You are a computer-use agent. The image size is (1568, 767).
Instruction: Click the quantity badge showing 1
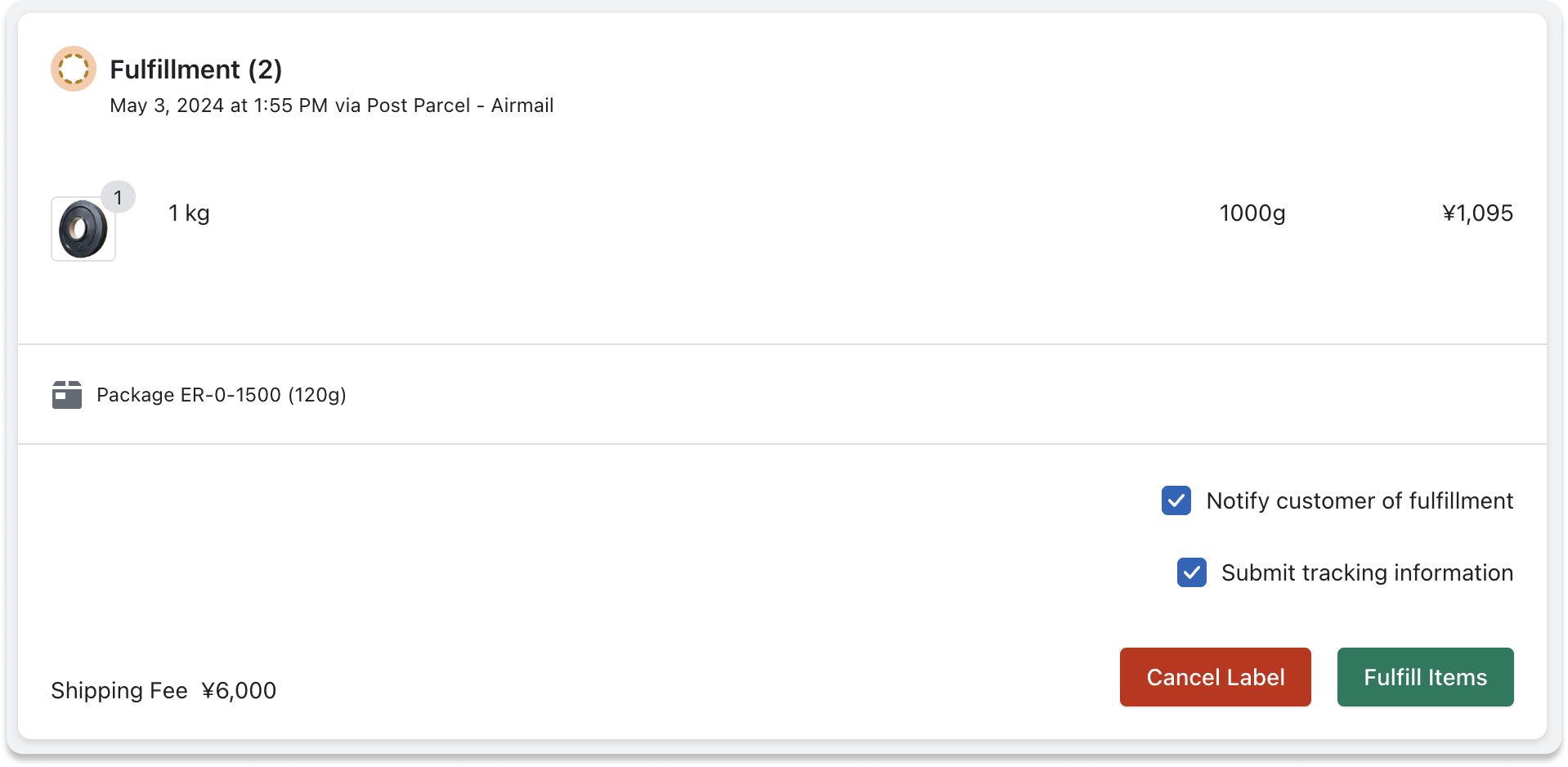pos(119,197)
